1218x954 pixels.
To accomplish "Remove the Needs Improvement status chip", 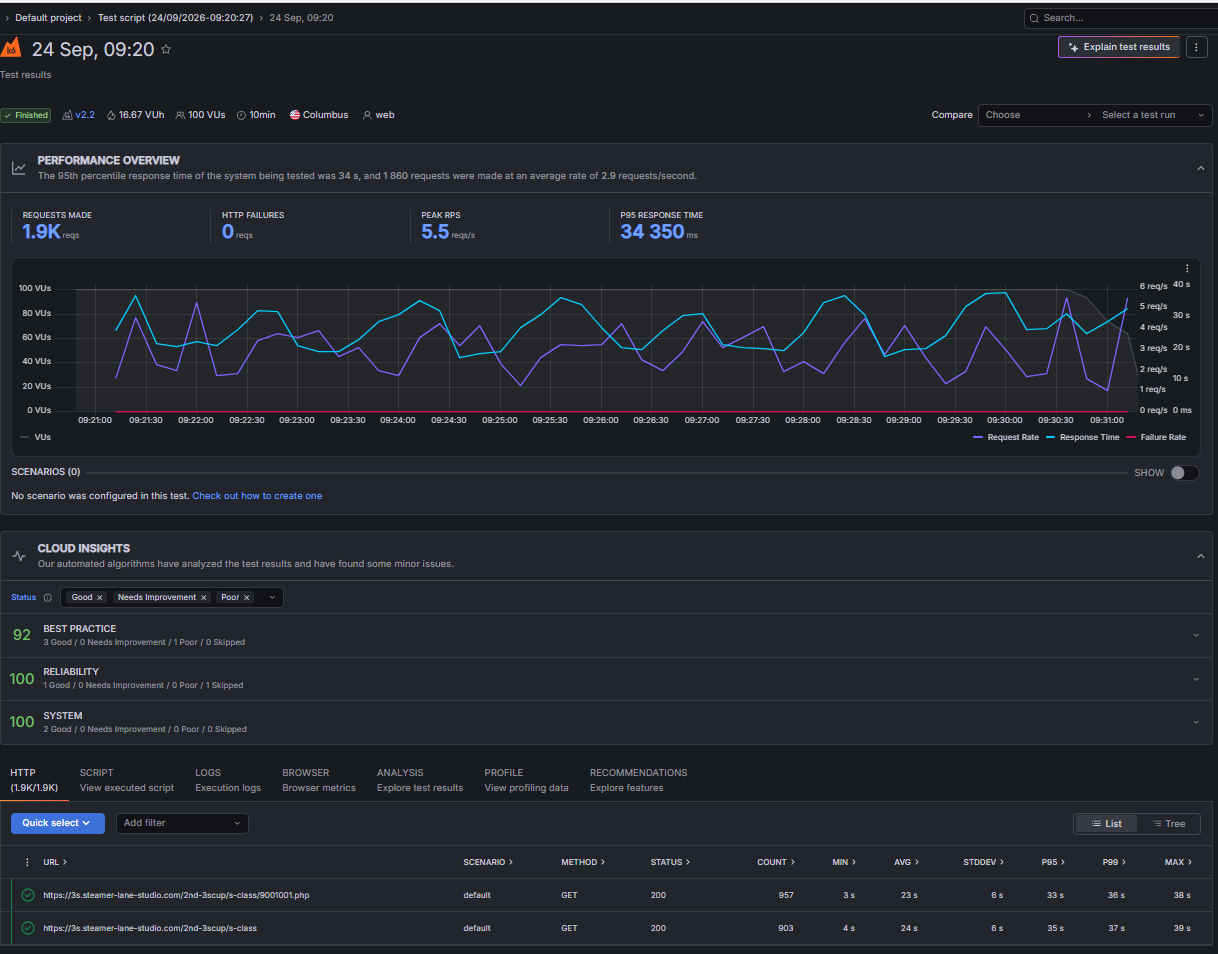I will 204,598.
